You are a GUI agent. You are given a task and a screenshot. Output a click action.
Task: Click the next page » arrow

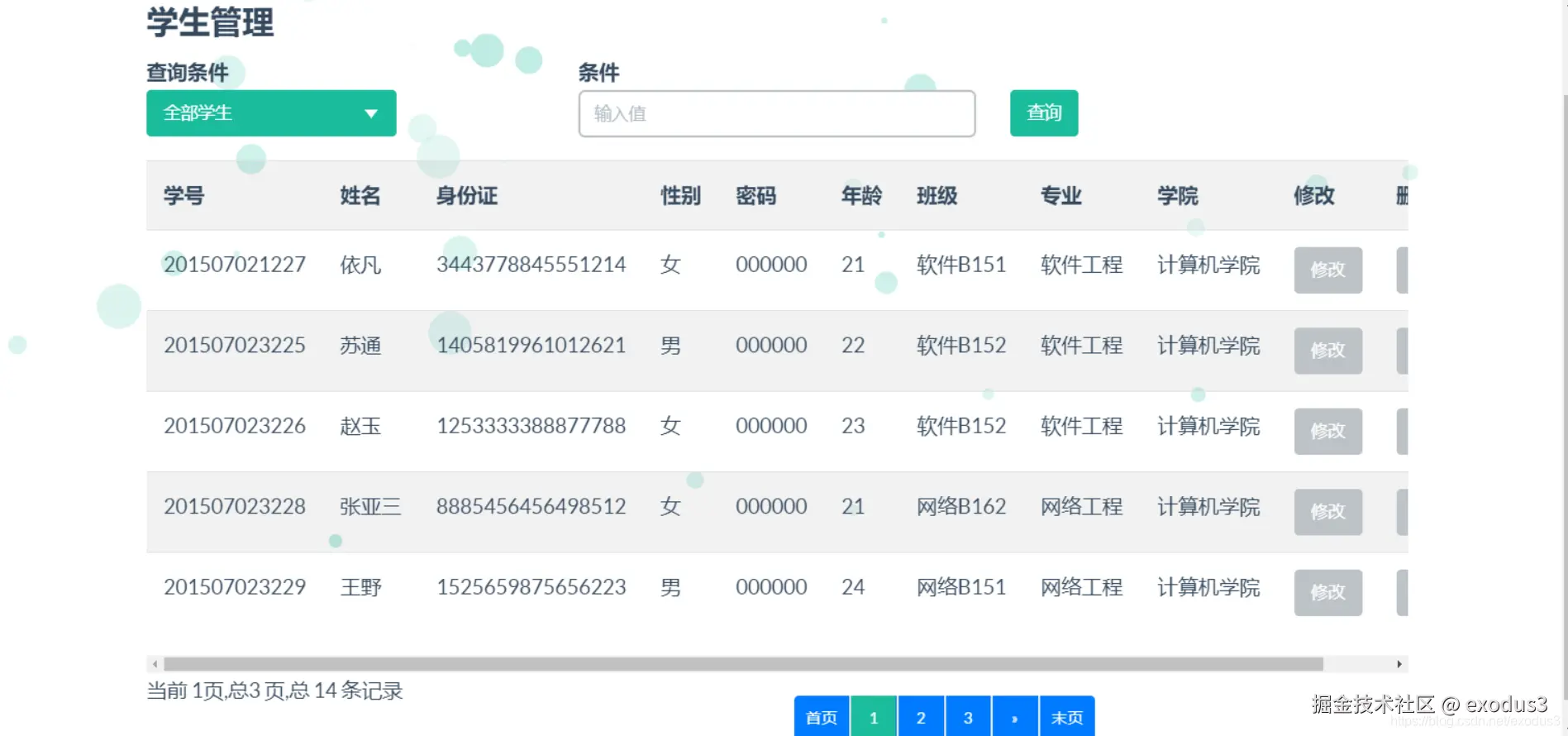click(1015, 717)
